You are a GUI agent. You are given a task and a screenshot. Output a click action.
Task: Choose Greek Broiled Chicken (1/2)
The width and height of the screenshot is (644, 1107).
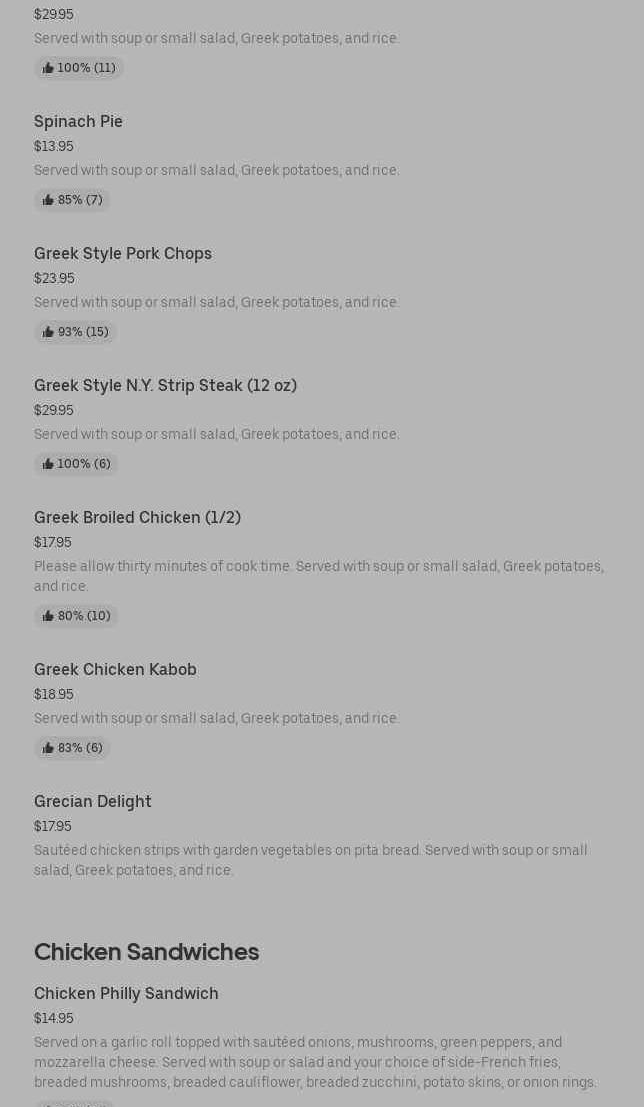tap(137, 517)
